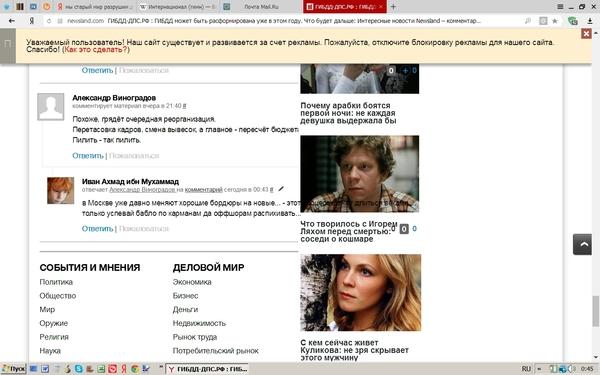Go back with the browser arrow
Image resolution: width=600 pixels, height=375 pixels.
coord(12,21)
